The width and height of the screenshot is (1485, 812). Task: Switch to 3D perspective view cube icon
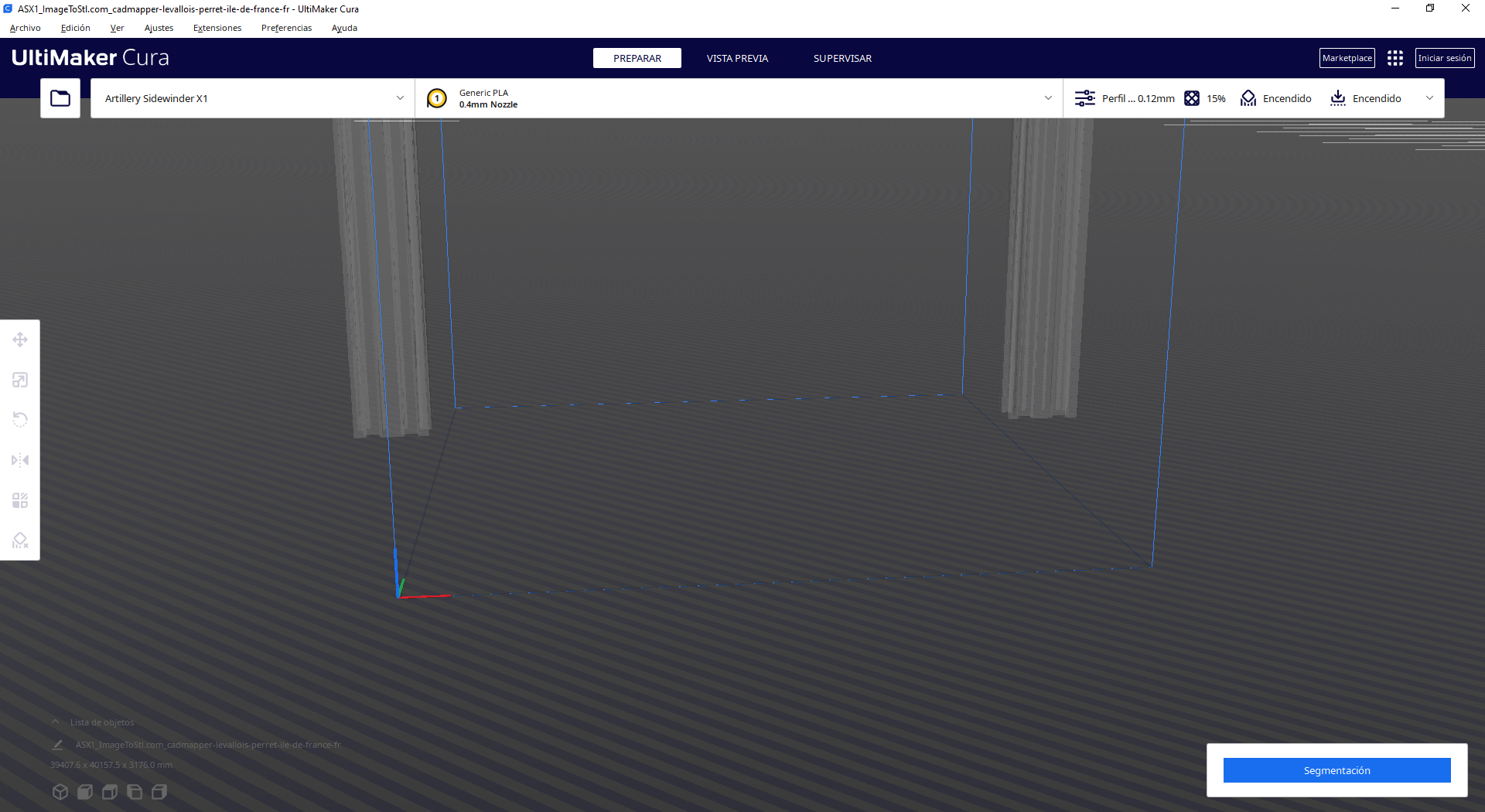click(60, 792)
